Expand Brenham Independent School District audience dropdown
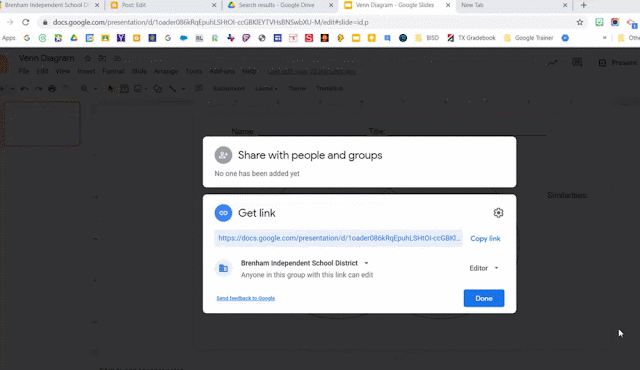This screenshot has height=370, width=640. click(366, 263)
